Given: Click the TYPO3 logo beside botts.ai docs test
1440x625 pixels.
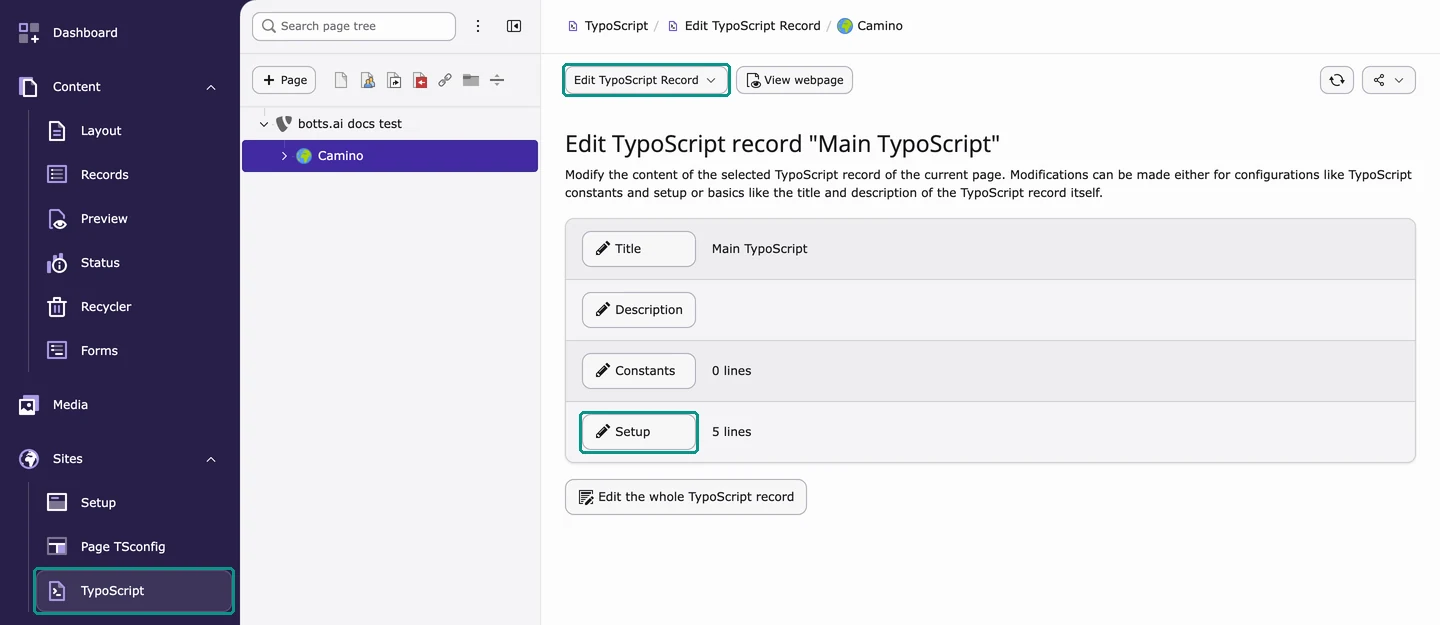Looking at the screenshot, I should point(284,124).
